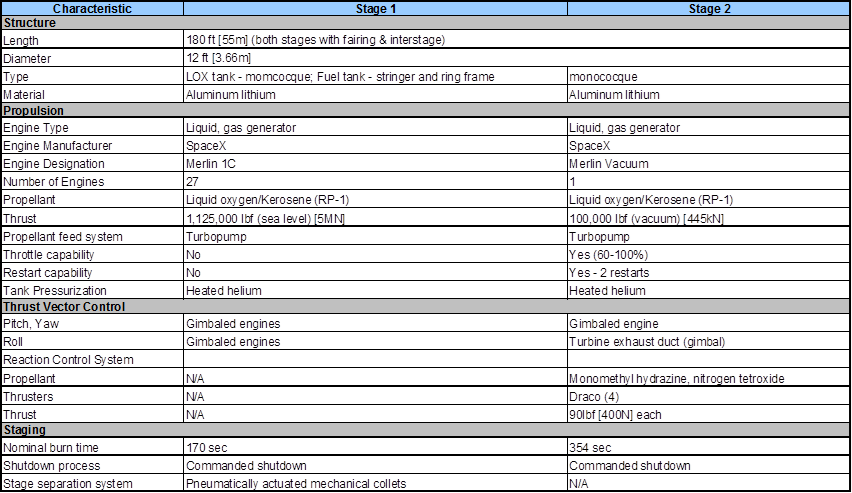
Task: Select the Turbine exhaust duct (gimbal) cell
Action: point(709,341)
